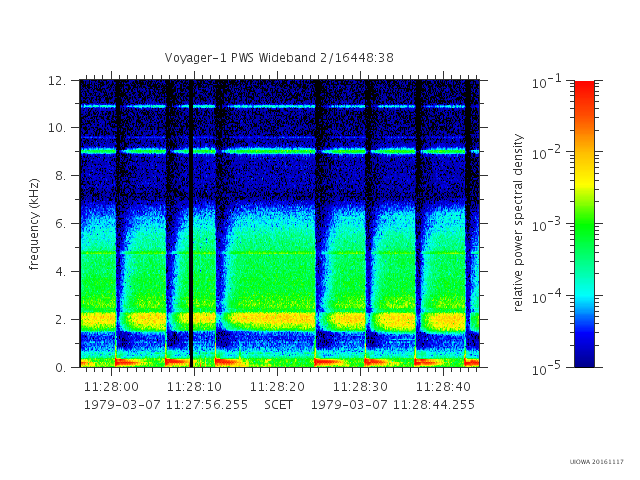Click the 'SCET' label below the time axis

click(x=278, y=405)
